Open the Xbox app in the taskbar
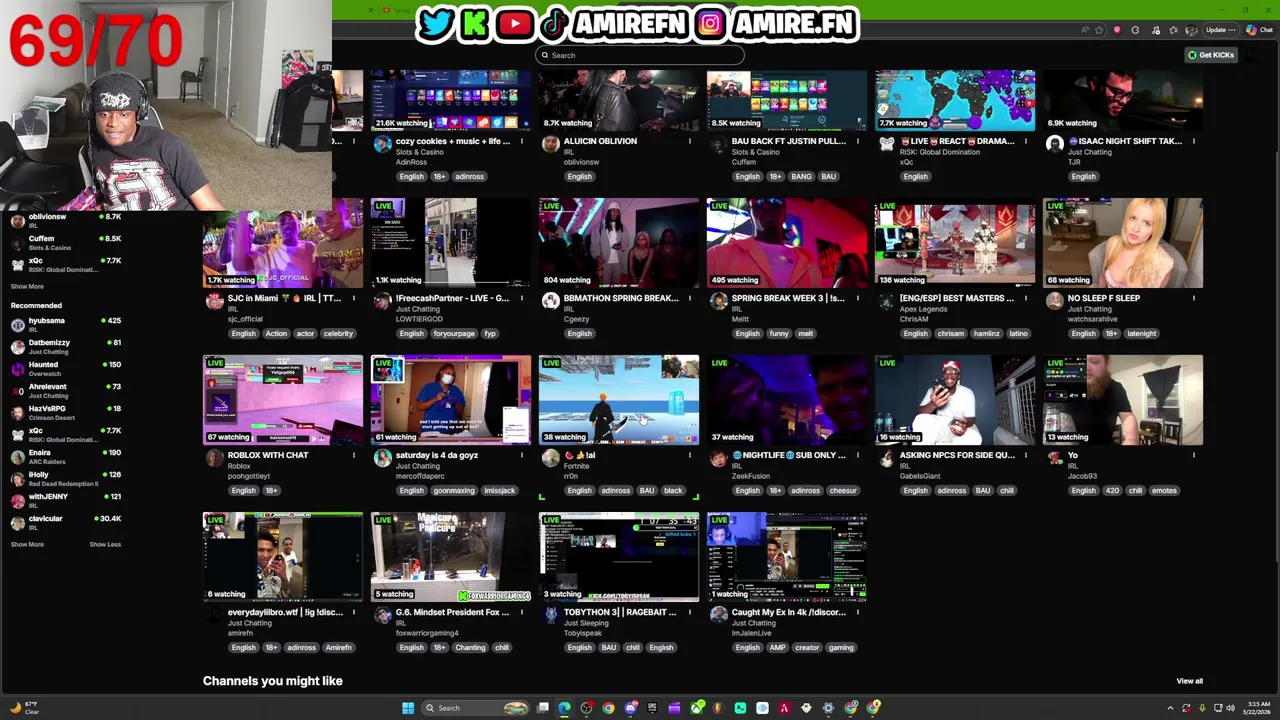1280x720 pixels. [696, 708]
